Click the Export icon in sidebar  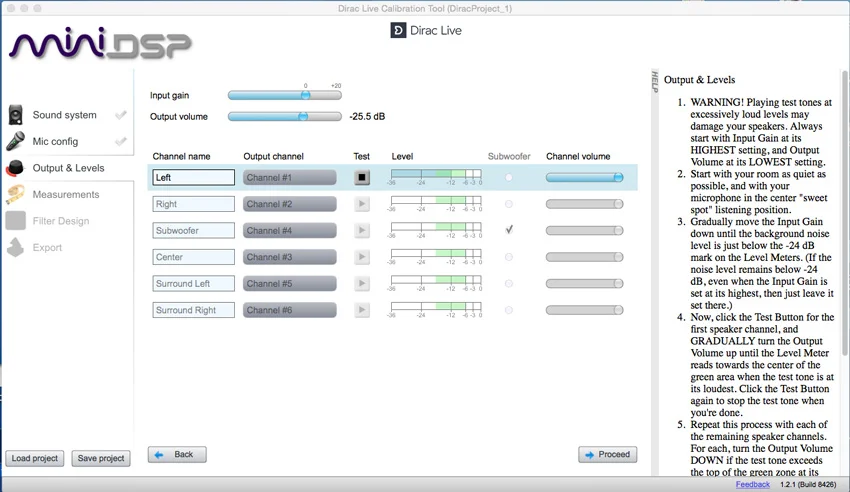coord(15,247)
